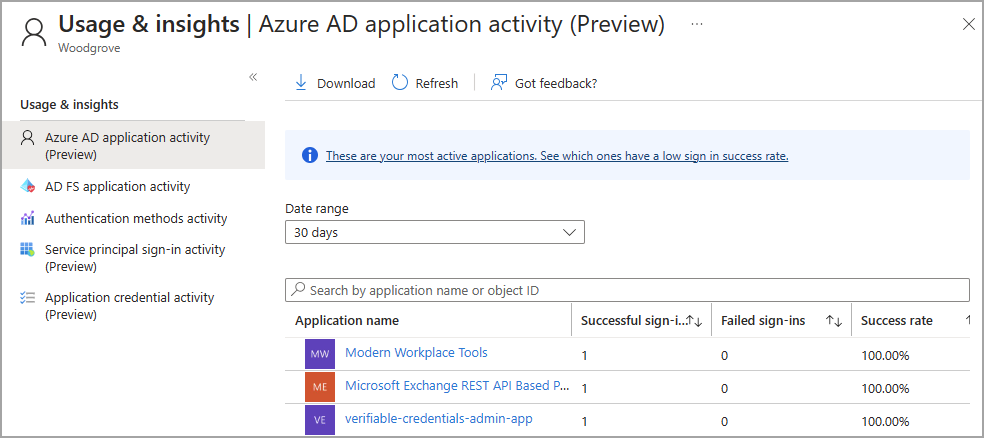
Task: Open verifiable-credentials-admin-app link
Action: coord(438,419)
